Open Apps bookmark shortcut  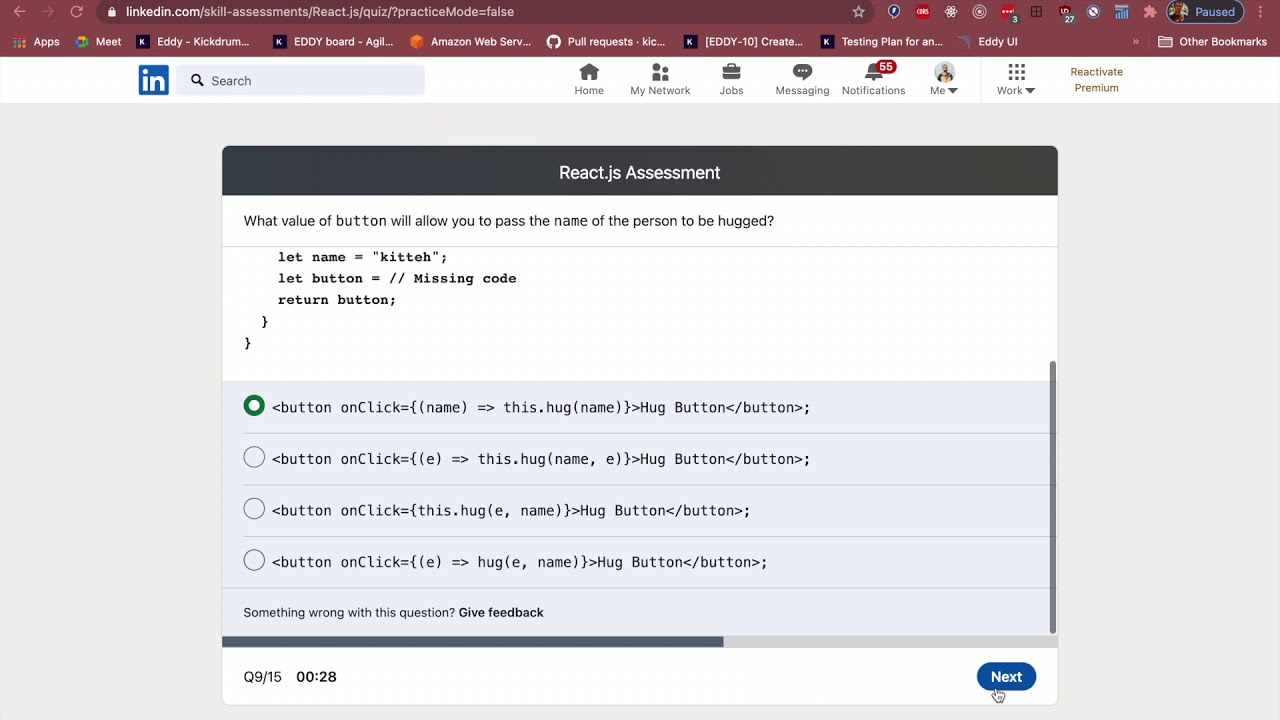(36, 42)
